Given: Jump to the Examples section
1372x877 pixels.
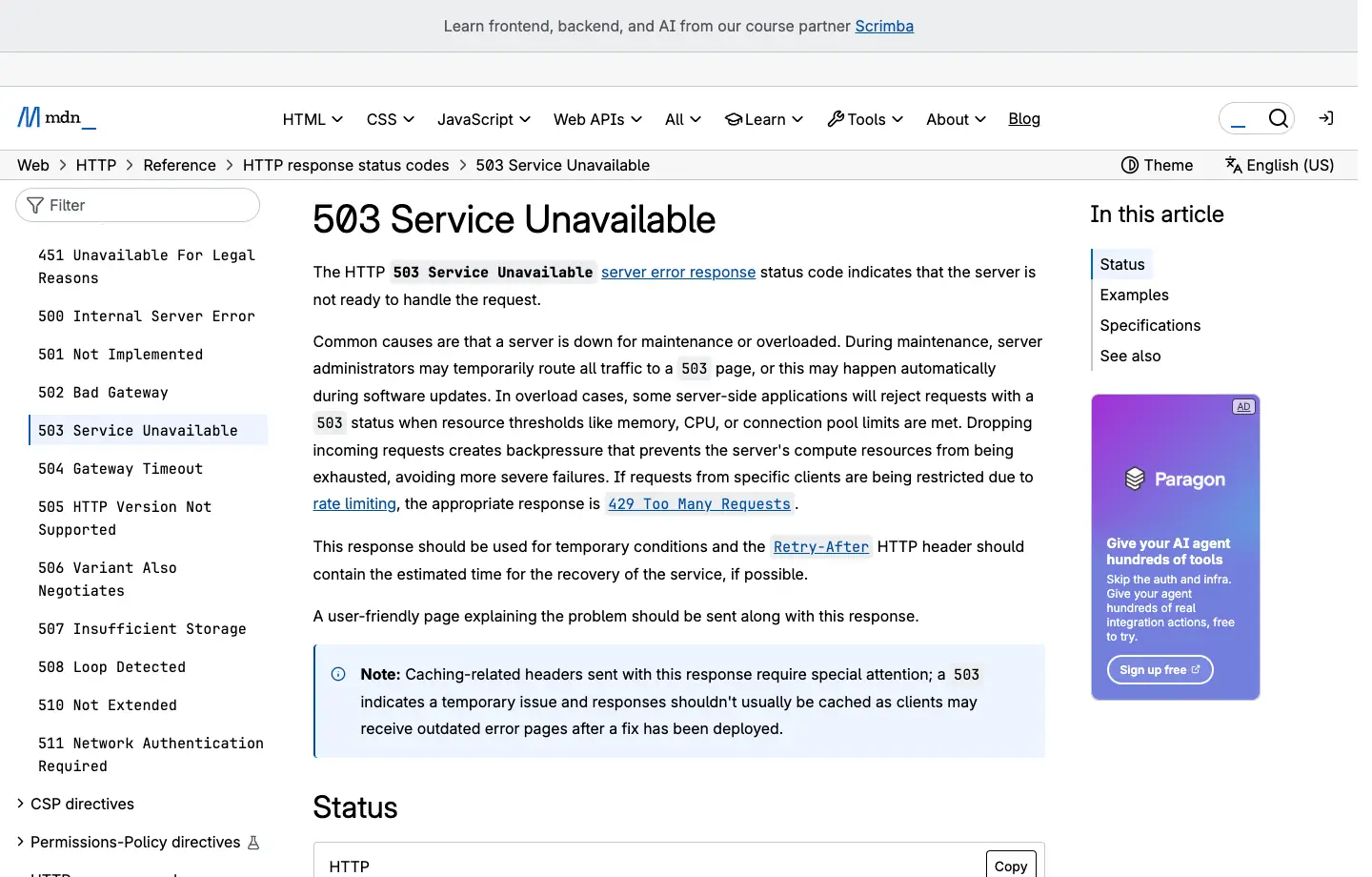Looking at the screenshot, I should (1134, 295).
